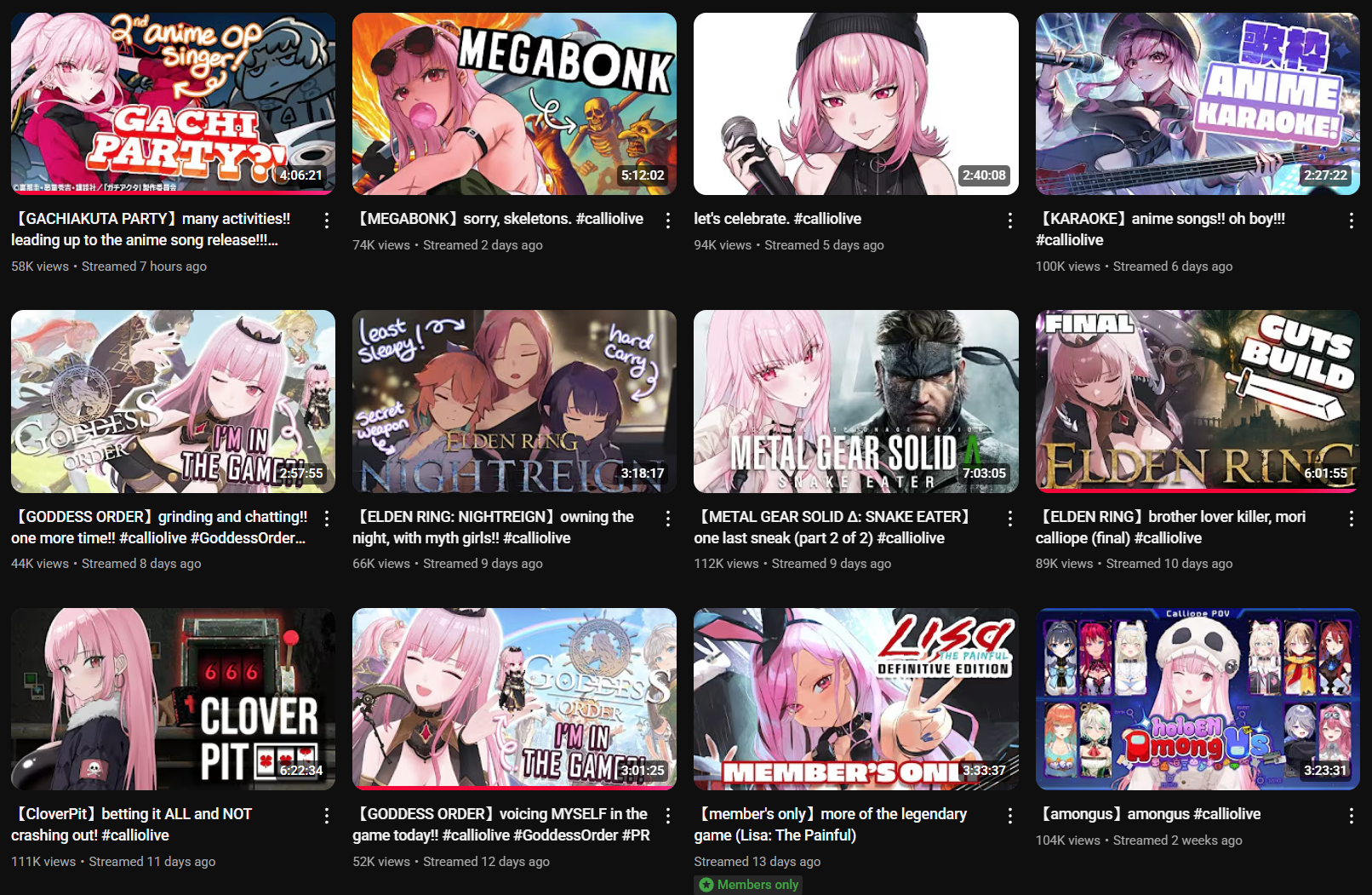The height and width of the screenshot is (895, 1372).
Task: Open three-dot menu for CloverPit video
Action: [x=327, y=816]
